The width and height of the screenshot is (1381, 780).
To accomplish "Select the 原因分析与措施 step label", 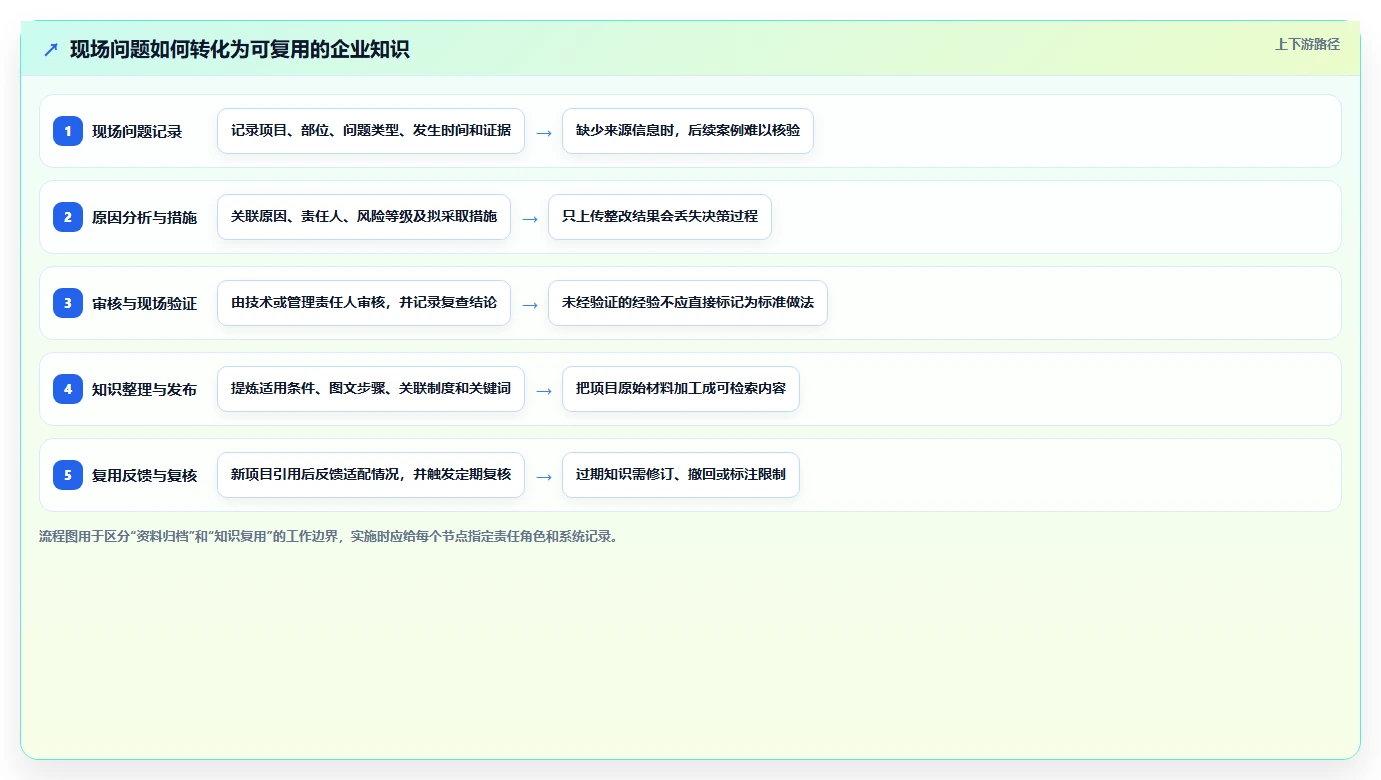I will click(x=144, y=217).
